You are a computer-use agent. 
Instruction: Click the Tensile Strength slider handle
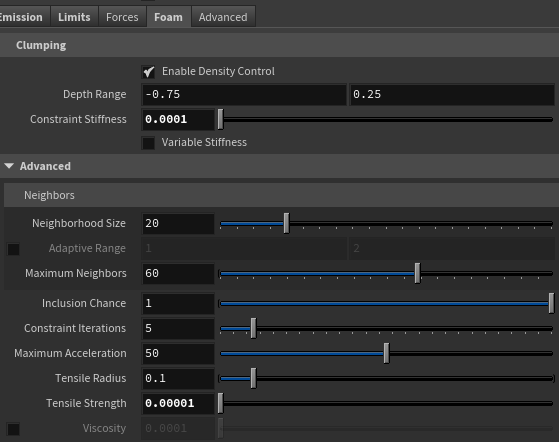tap(221, 403)
